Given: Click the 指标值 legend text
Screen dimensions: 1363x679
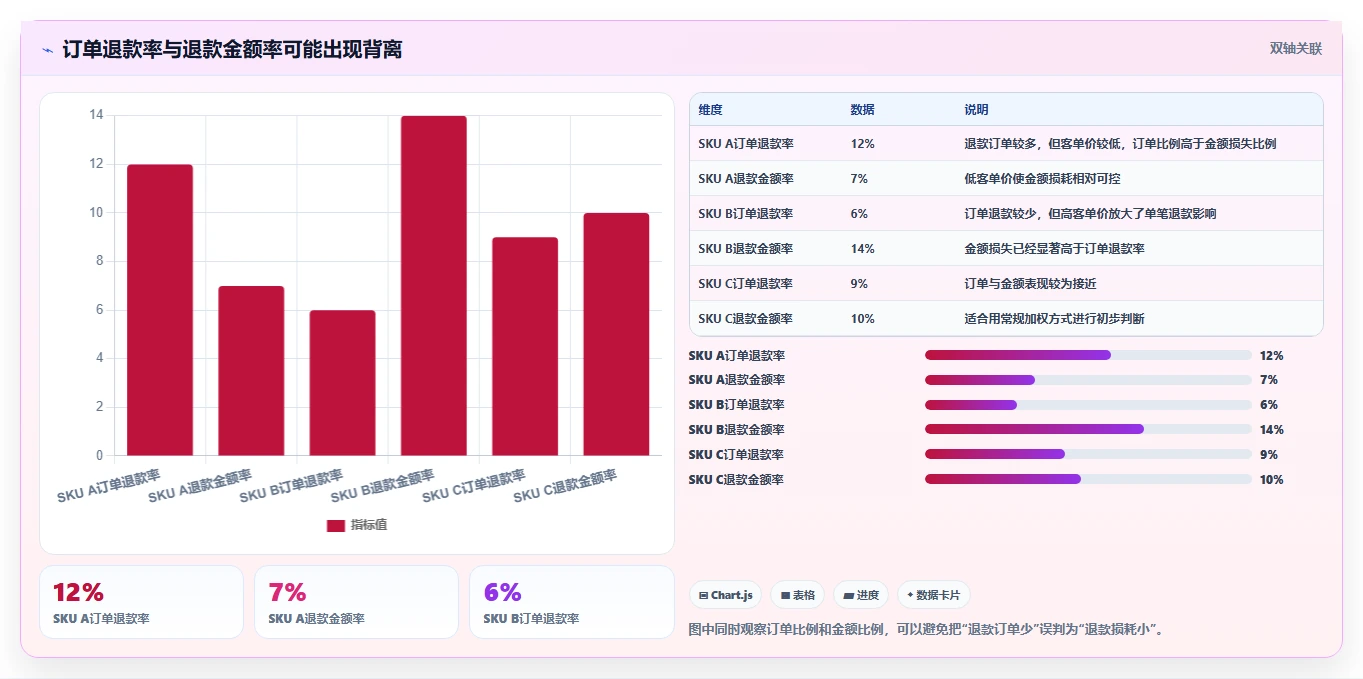Looking at the screenshot, I should tap(369, 525).
